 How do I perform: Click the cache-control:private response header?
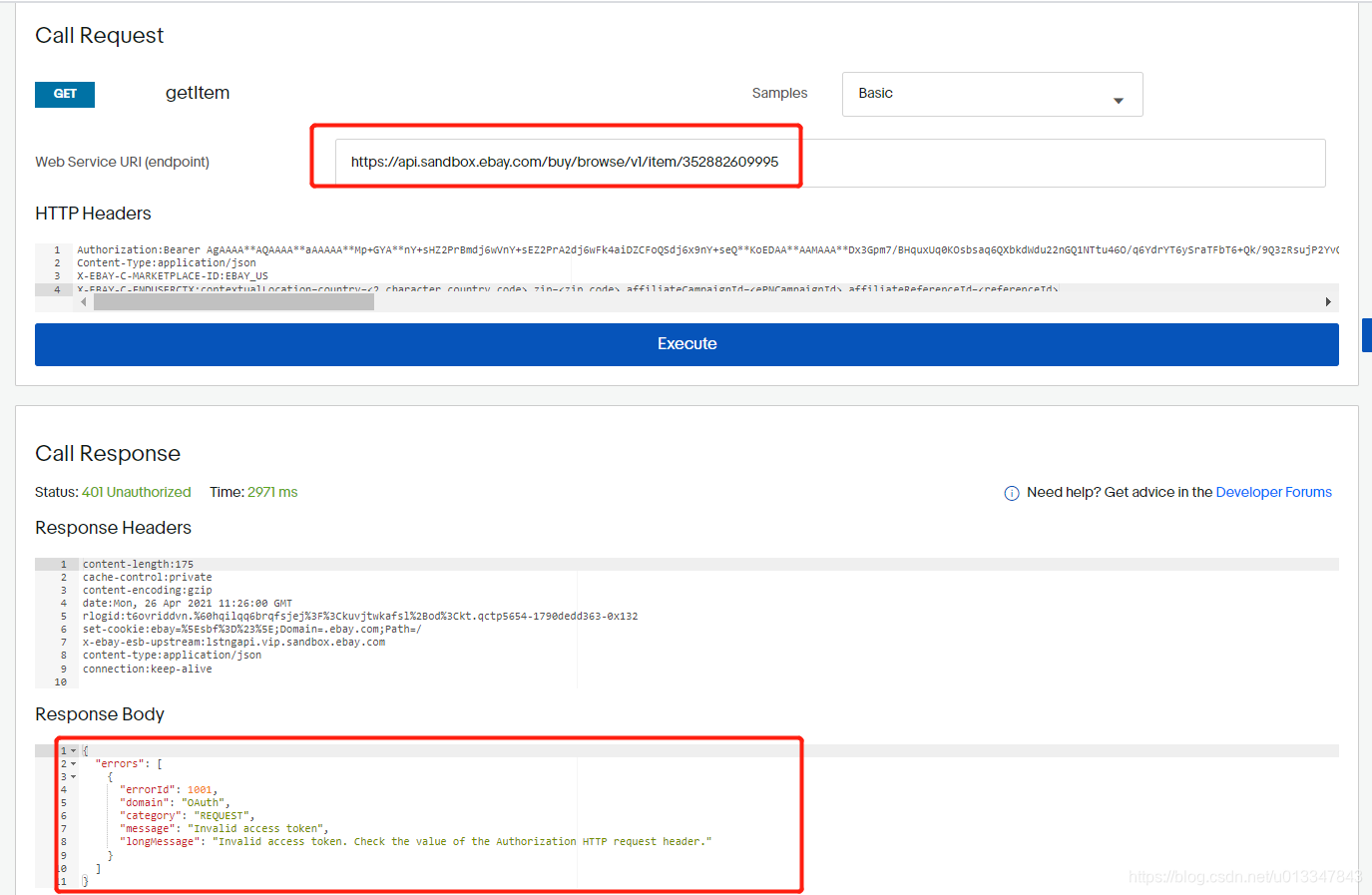coord(147,578)
